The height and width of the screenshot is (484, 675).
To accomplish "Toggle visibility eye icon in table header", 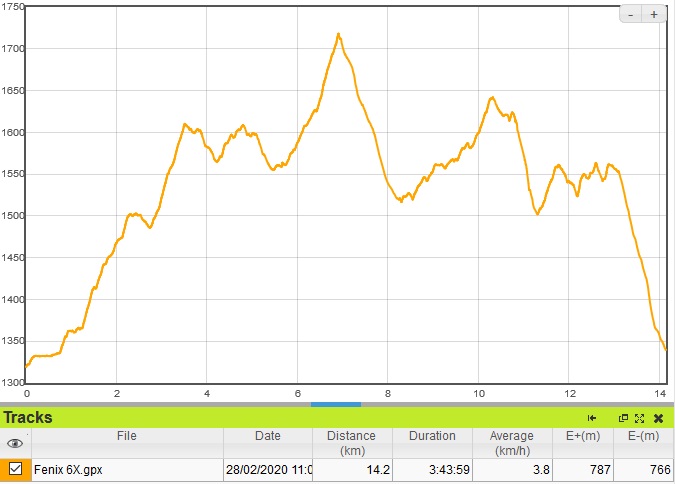I will coord(15,443).
